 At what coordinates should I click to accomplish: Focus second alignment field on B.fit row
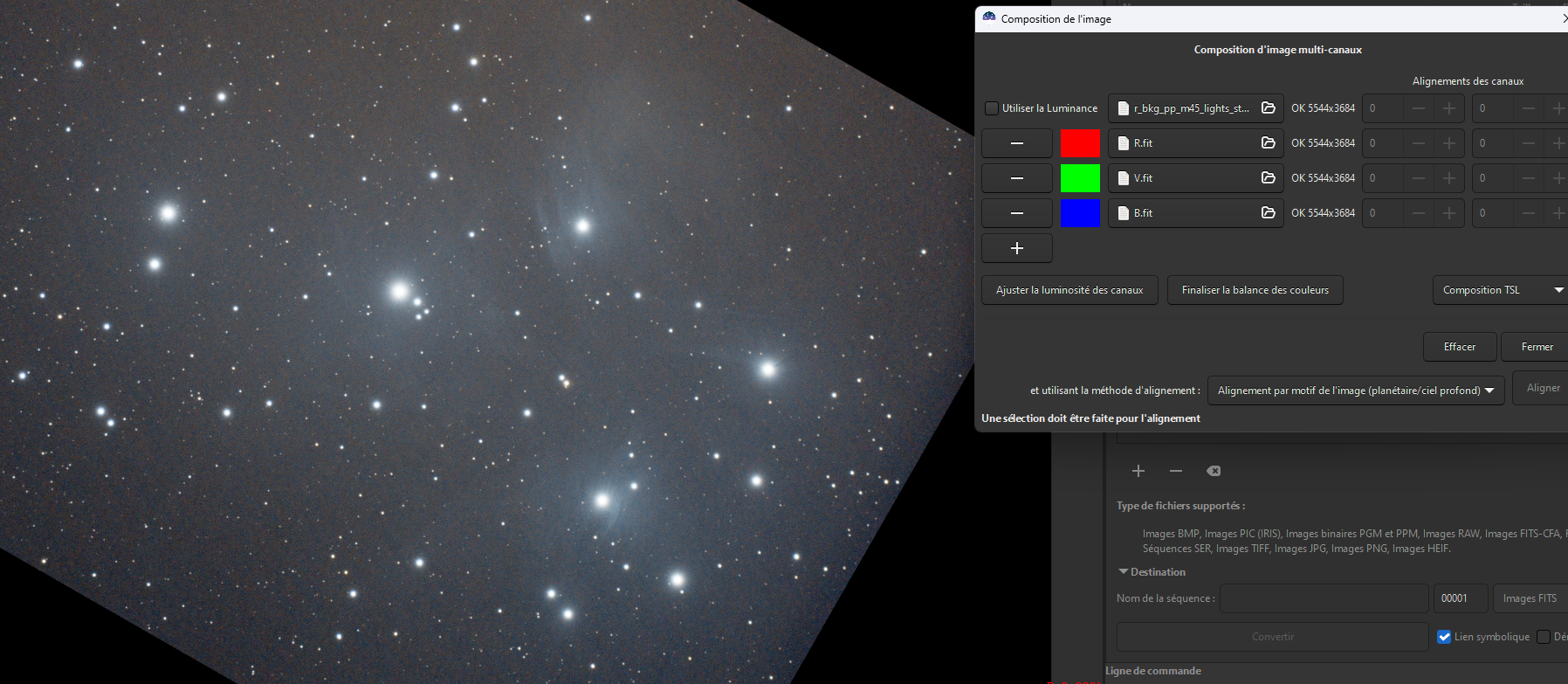[1493, 213]
